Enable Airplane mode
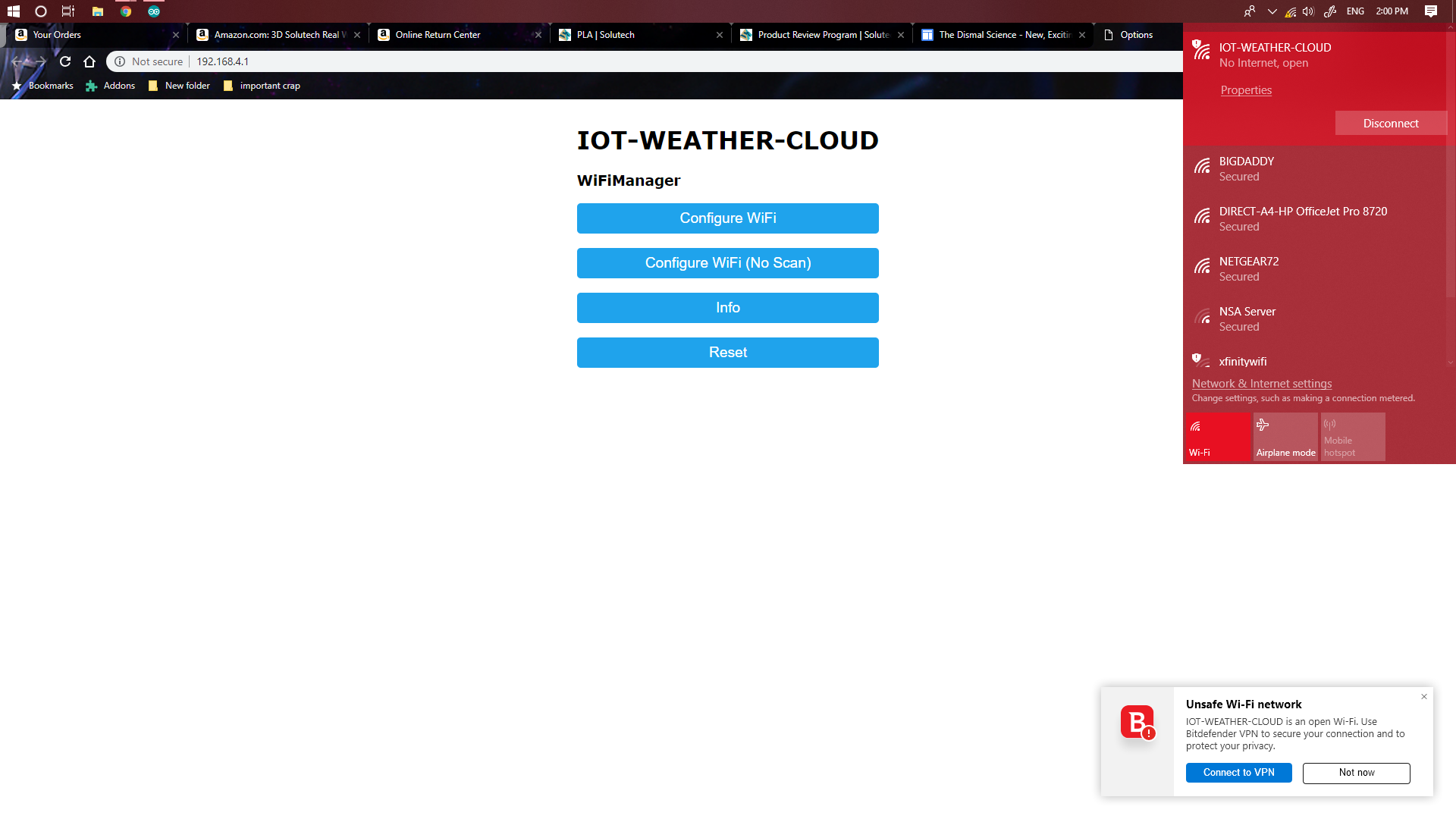Viewport: 1456px width, 819px height. pyautogui.click(x=1285, y=437)
